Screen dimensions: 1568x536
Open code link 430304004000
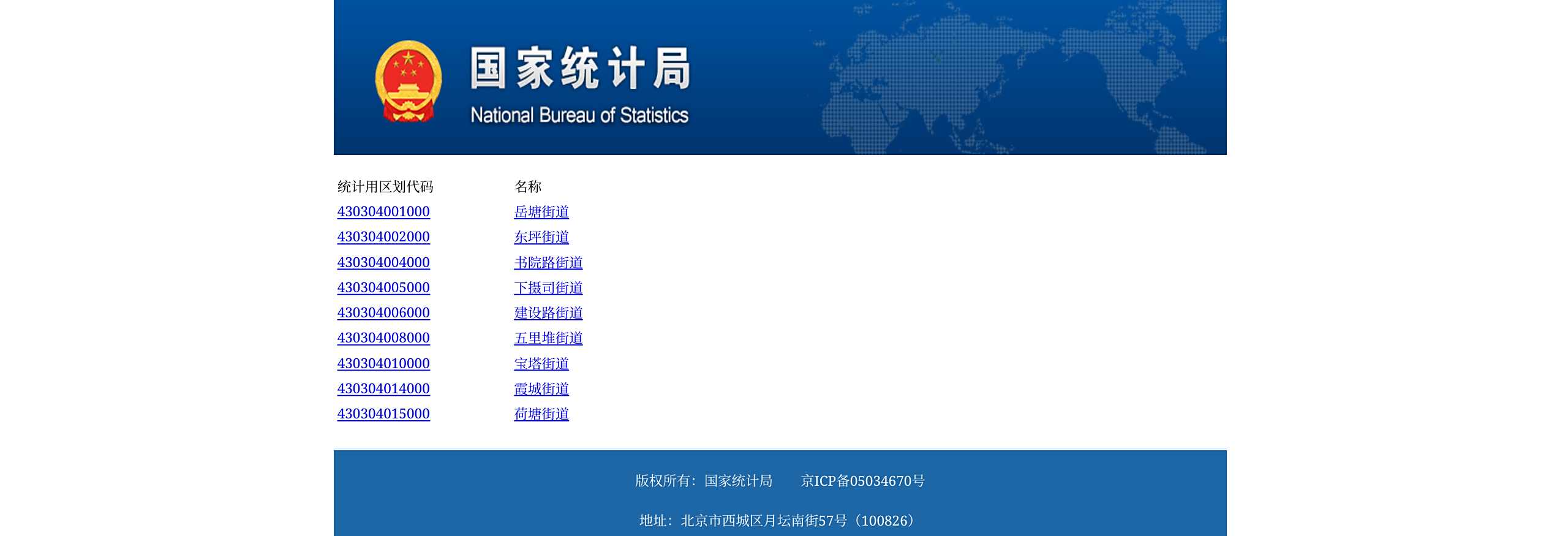point(383,263)
